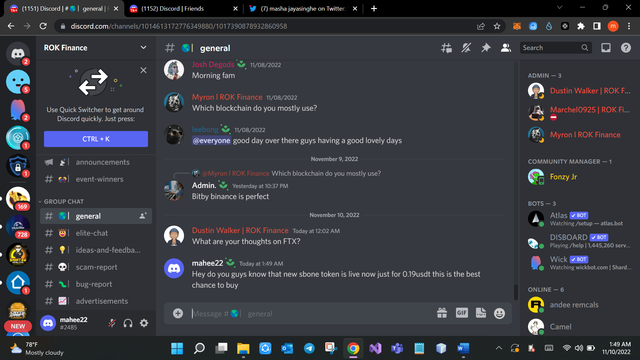Select Atlas bot in member list
The width and height of the screenshot is (640, 360).
pyautogui.click(x=579, y=219)
